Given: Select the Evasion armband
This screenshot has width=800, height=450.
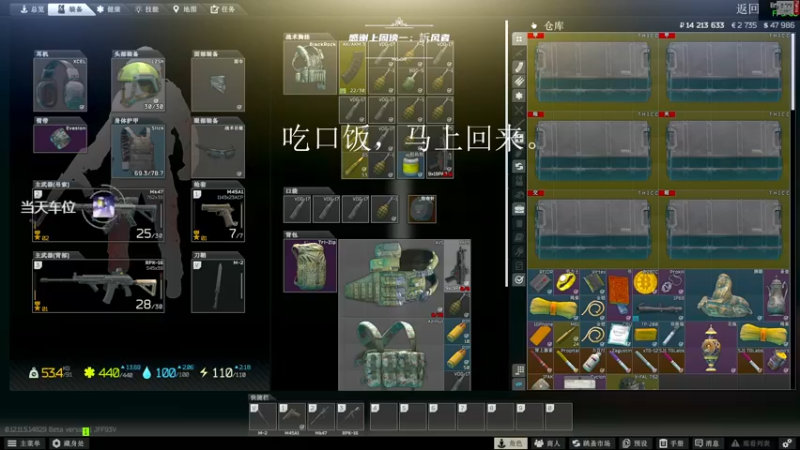Looking at the screenshot, I should point(60,138).
